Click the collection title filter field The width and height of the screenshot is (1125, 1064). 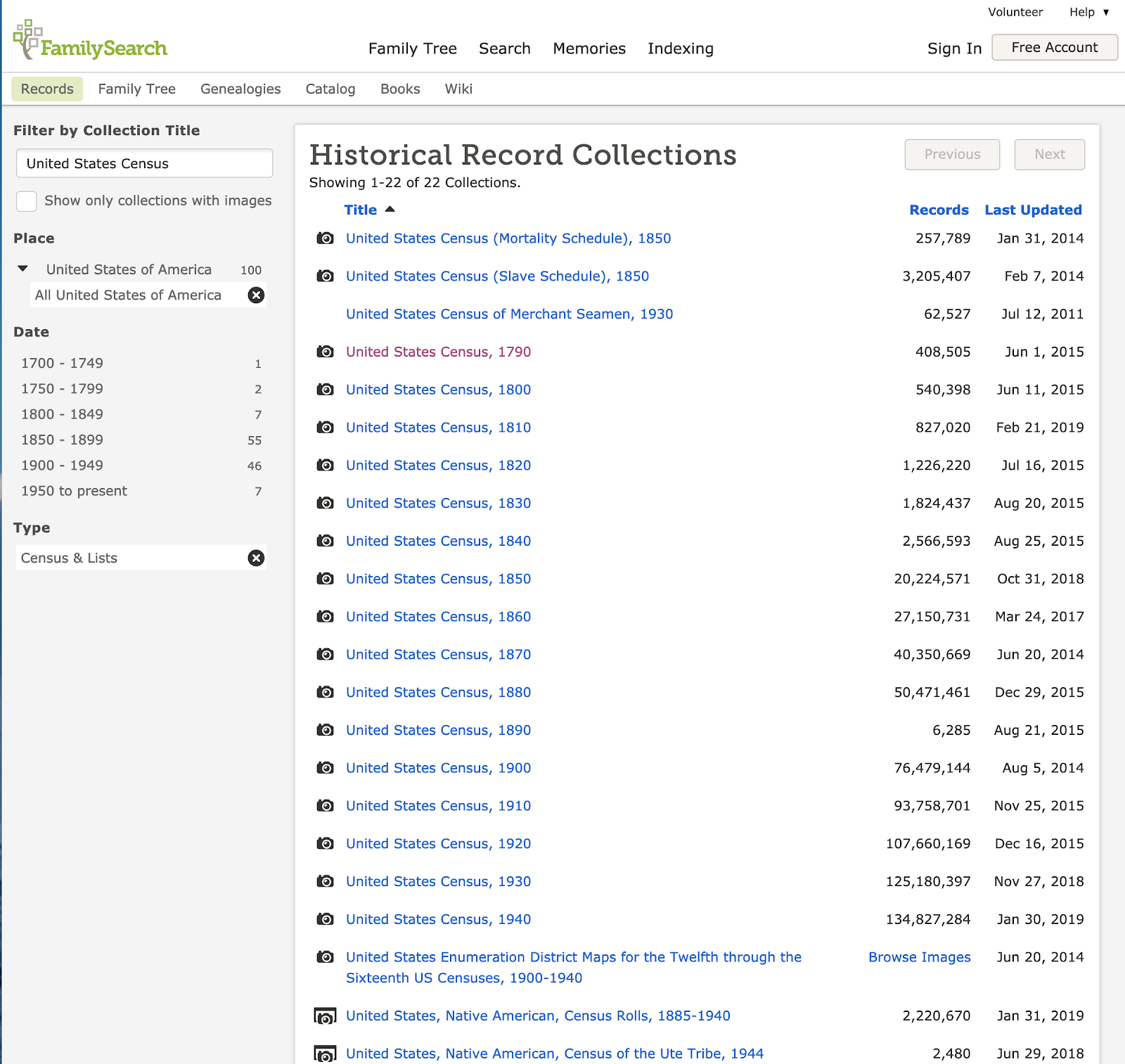pos(144,163)
